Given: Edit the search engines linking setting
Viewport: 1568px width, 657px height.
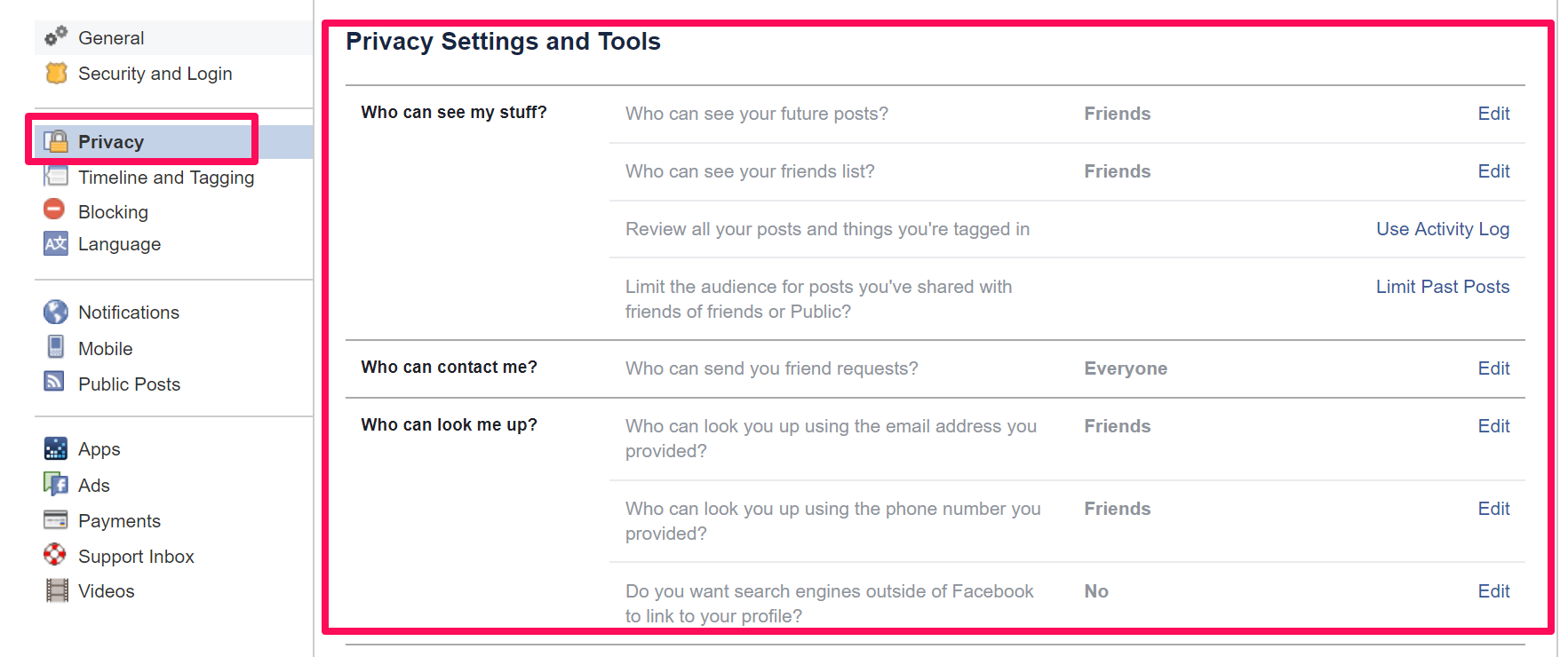Looking at the screenshot, I should [1493, 591].
